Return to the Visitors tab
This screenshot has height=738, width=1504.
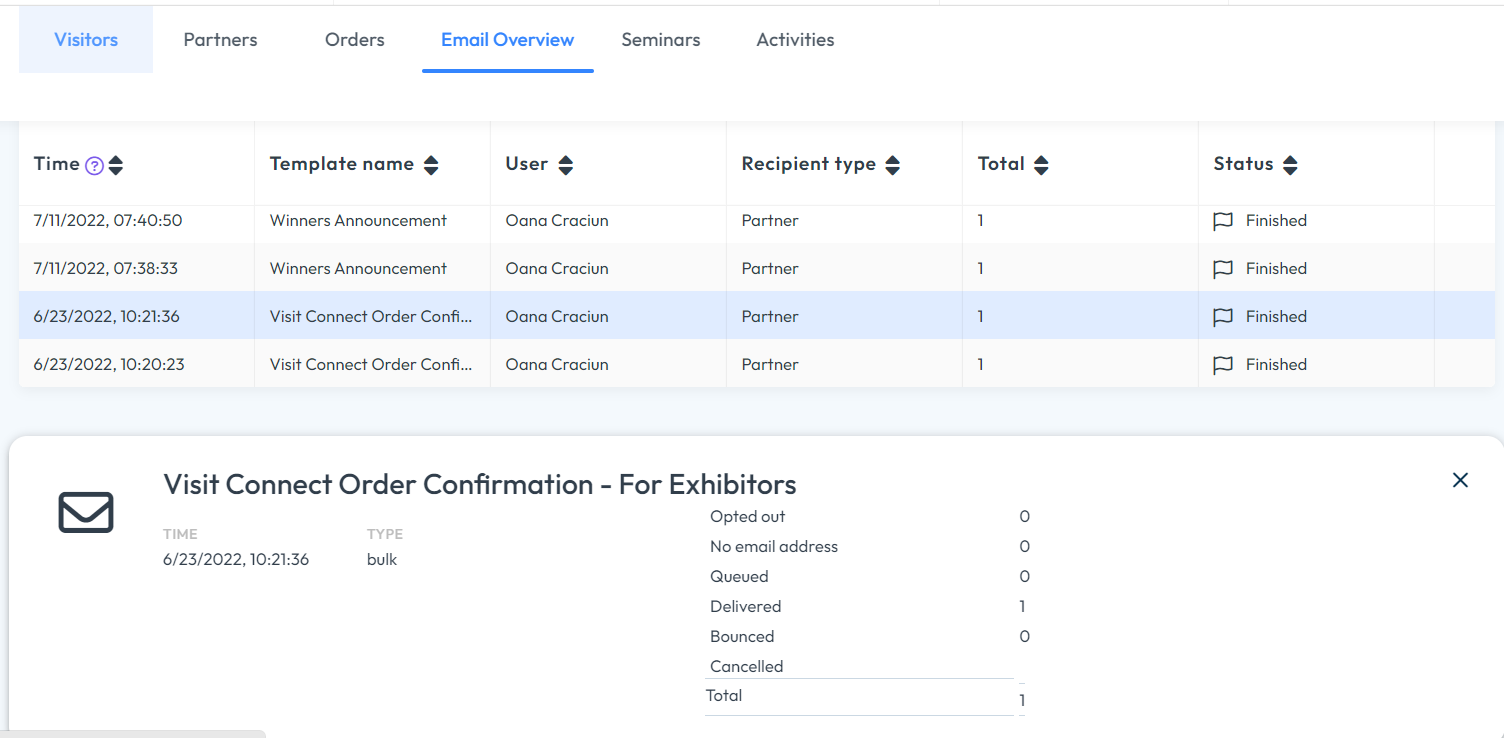[x=85, y=39]
